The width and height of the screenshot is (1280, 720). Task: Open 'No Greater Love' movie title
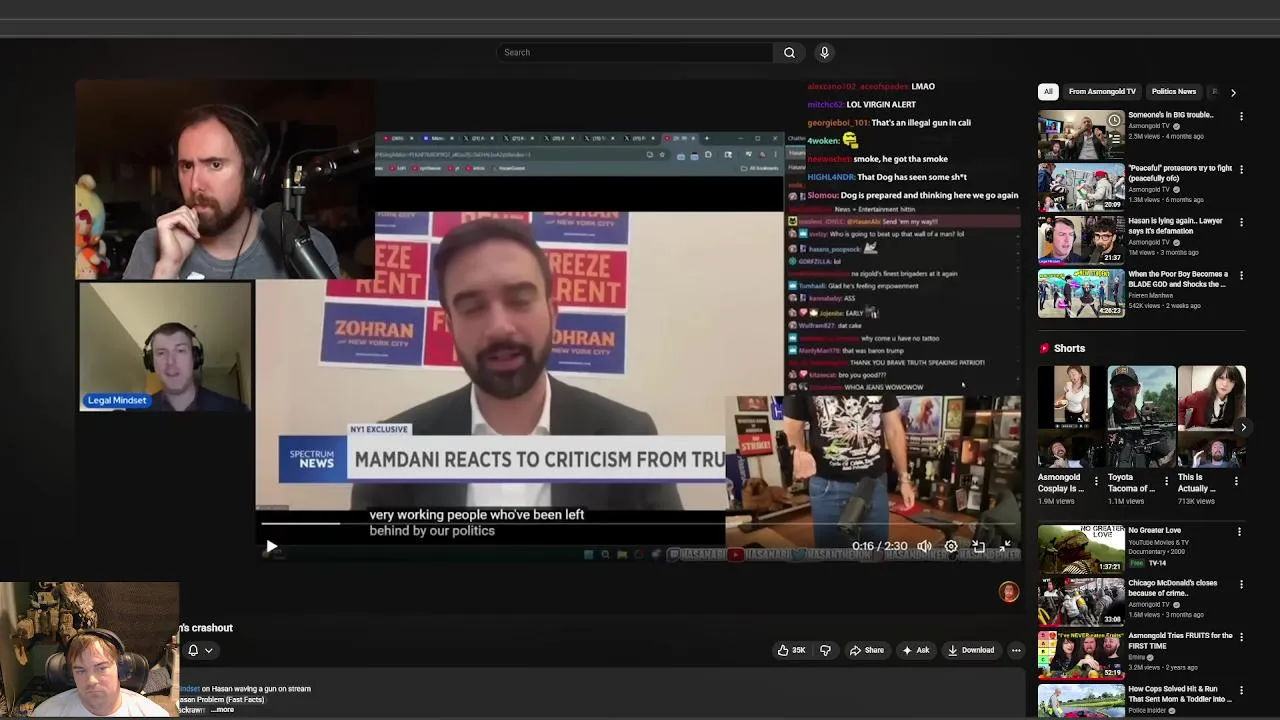pos(1154,530)
